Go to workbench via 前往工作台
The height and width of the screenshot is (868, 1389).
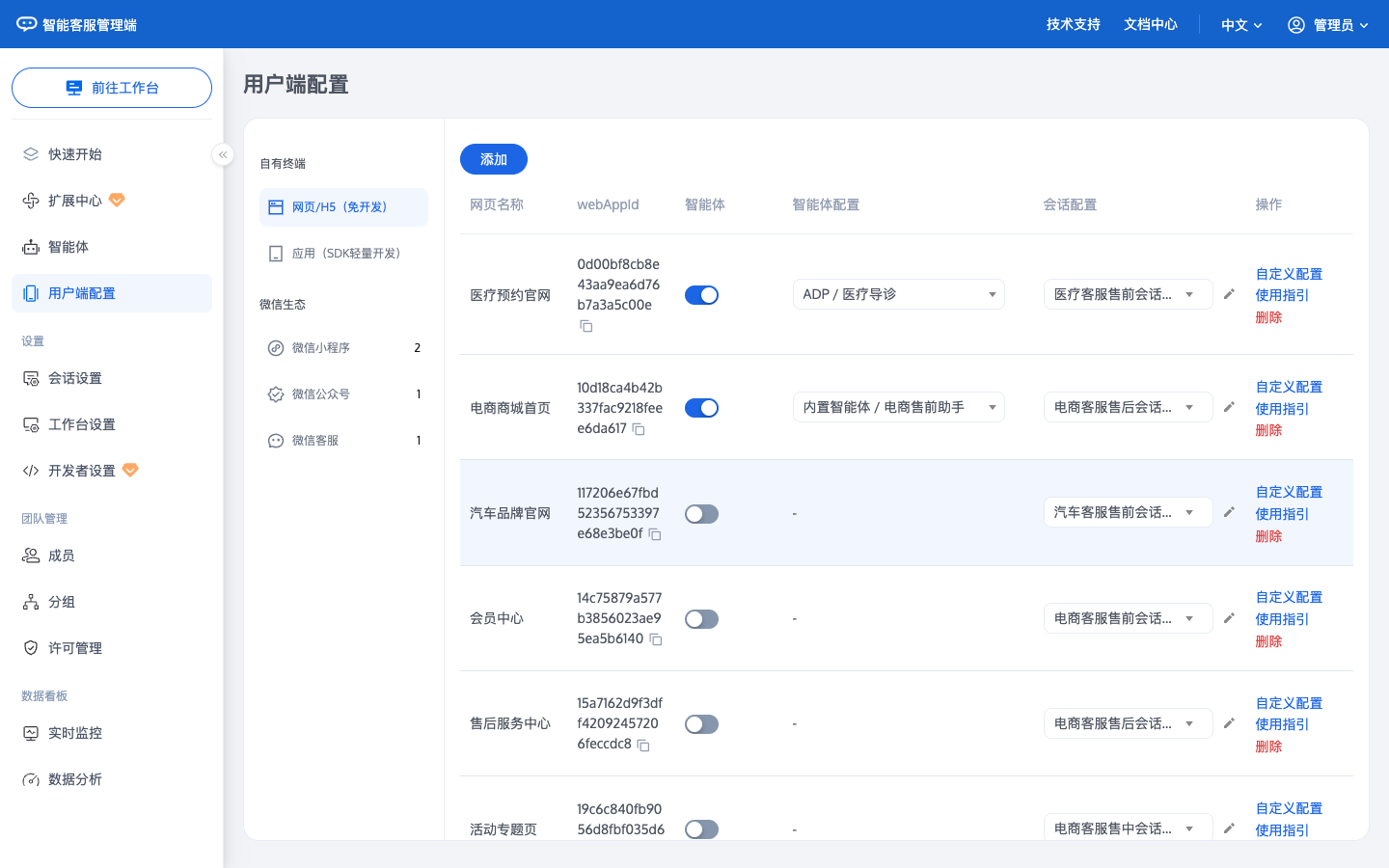pos(112,88)
